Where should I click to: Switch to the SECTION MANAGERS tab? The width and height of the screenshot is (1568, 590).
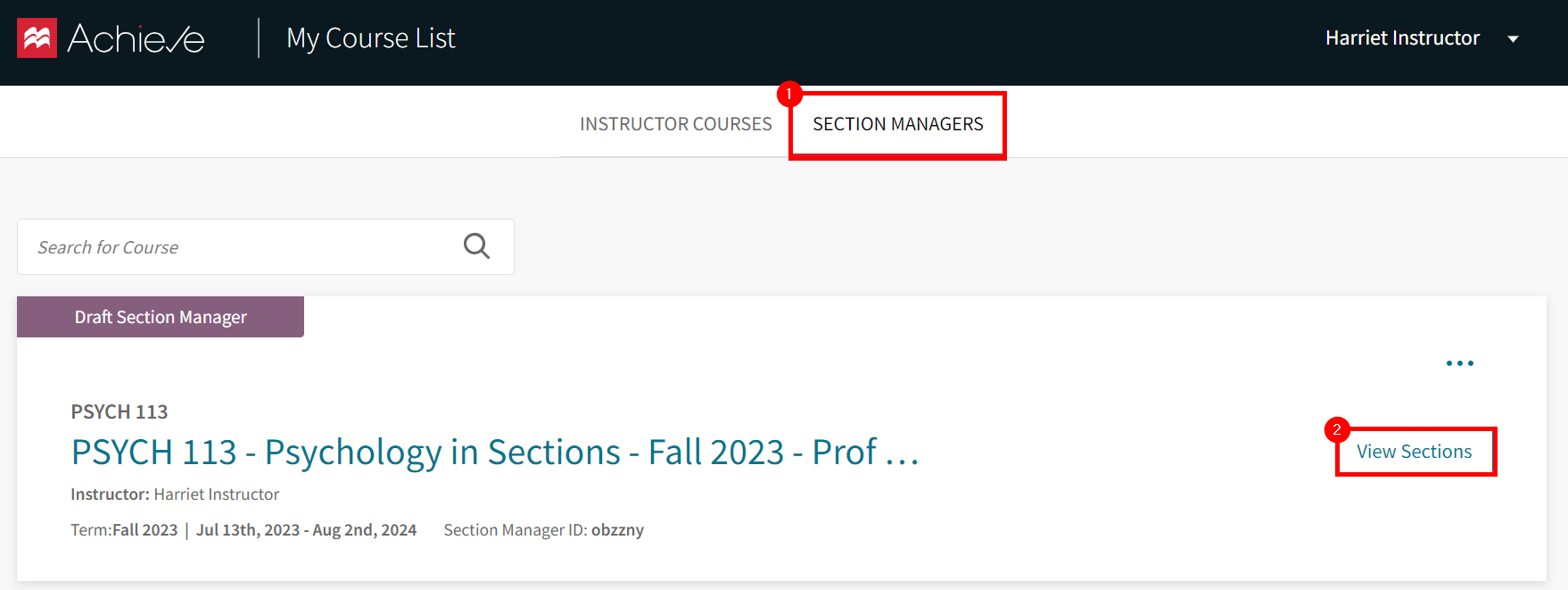(897, 124)
